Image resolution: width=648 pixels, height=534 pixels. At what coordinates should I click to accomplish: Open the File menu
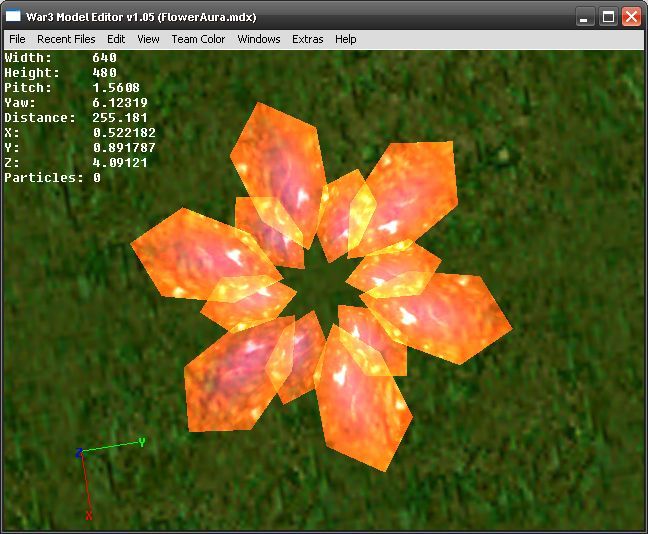[17, 39]
